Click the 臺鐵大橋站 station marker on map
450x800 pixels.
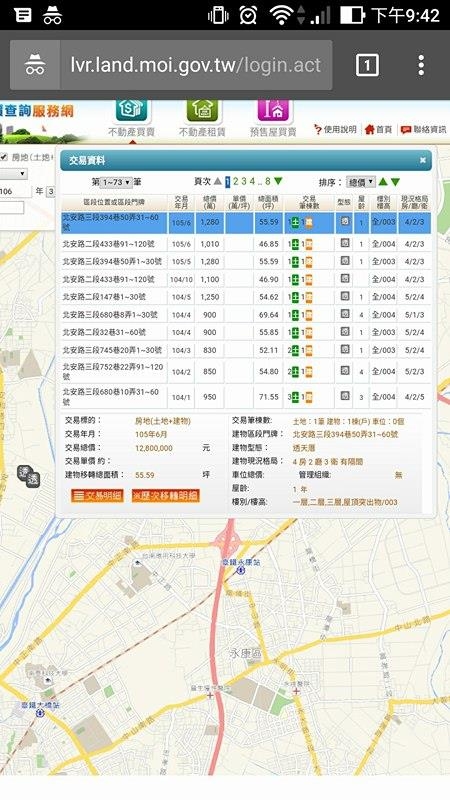(39, 713)
